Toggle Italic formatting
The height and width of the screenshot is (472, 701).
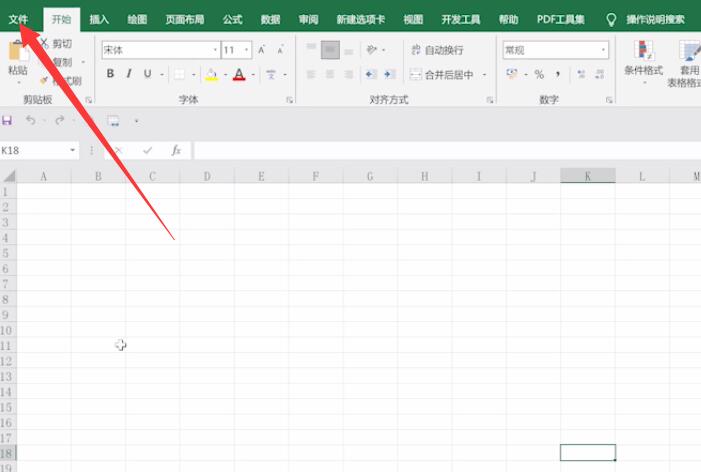pos(129,74)
